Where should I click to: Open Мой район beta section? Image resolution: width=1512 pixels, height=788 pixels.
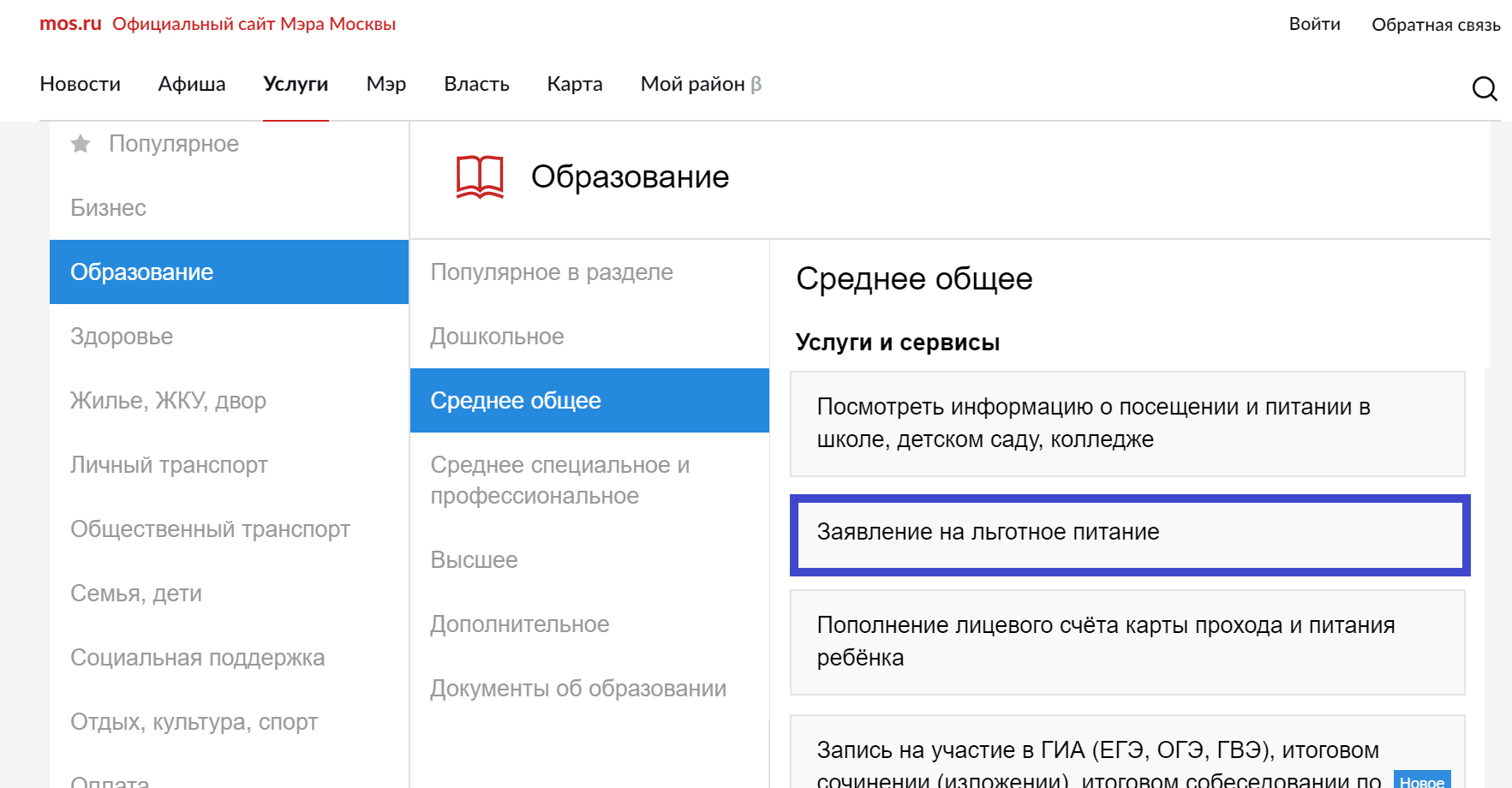pos(700,84)
